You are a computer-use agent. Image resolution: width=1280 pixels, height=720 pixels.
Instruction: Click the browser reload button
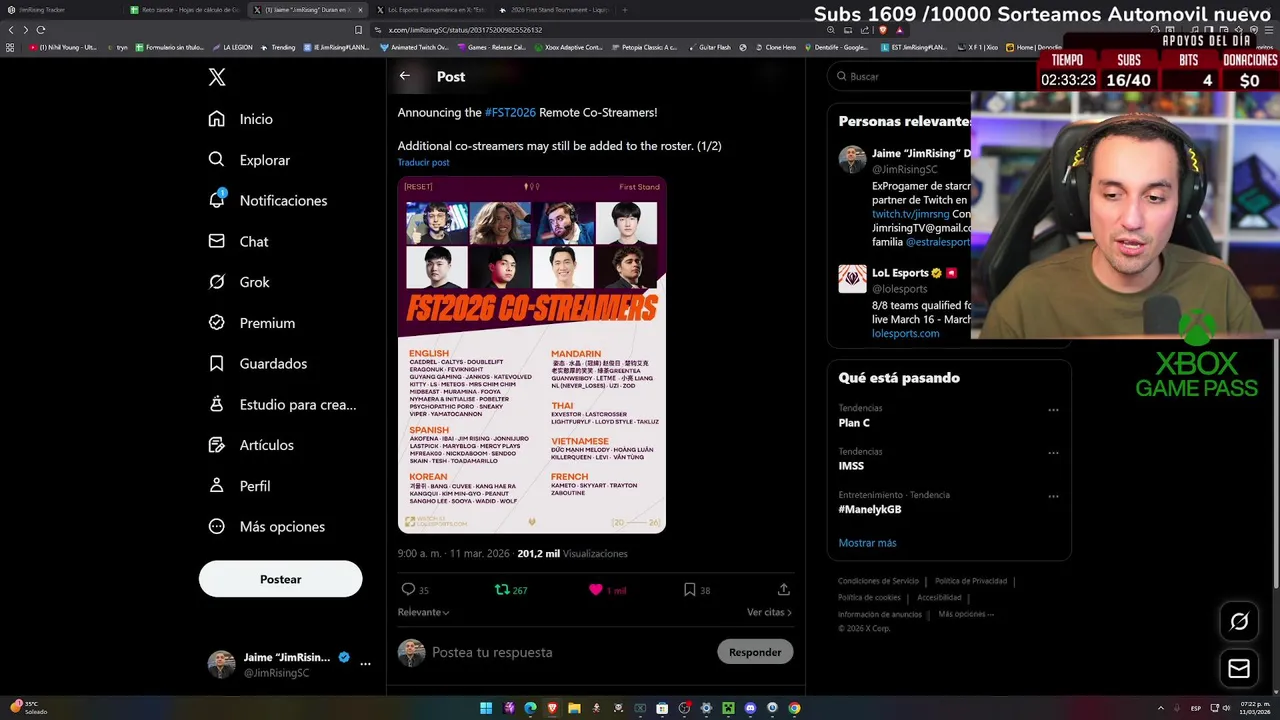point(41,30)
